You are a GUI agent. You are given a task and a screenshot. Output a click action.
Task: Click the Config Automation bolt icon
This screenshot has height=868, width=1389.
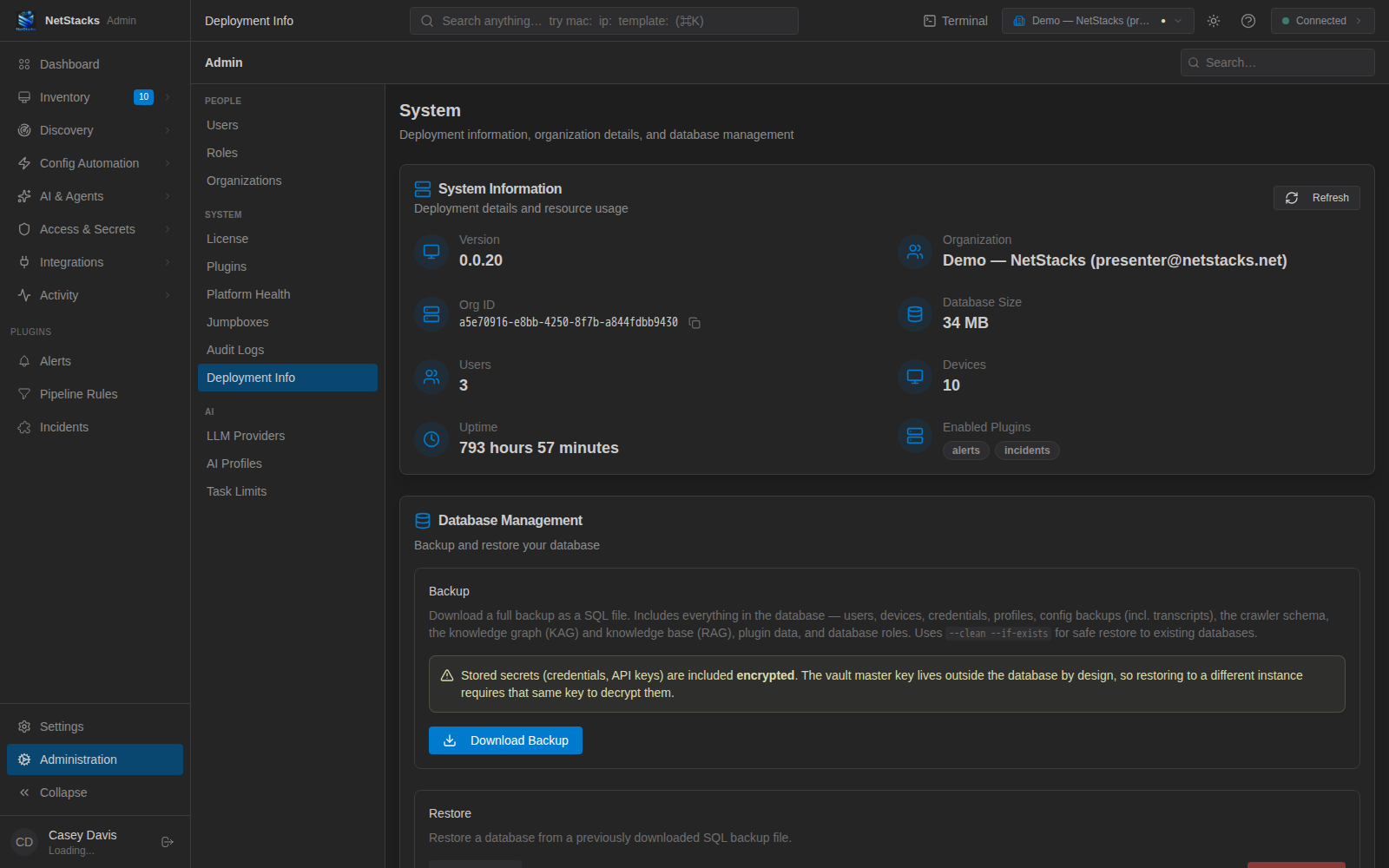pos(24,163)
